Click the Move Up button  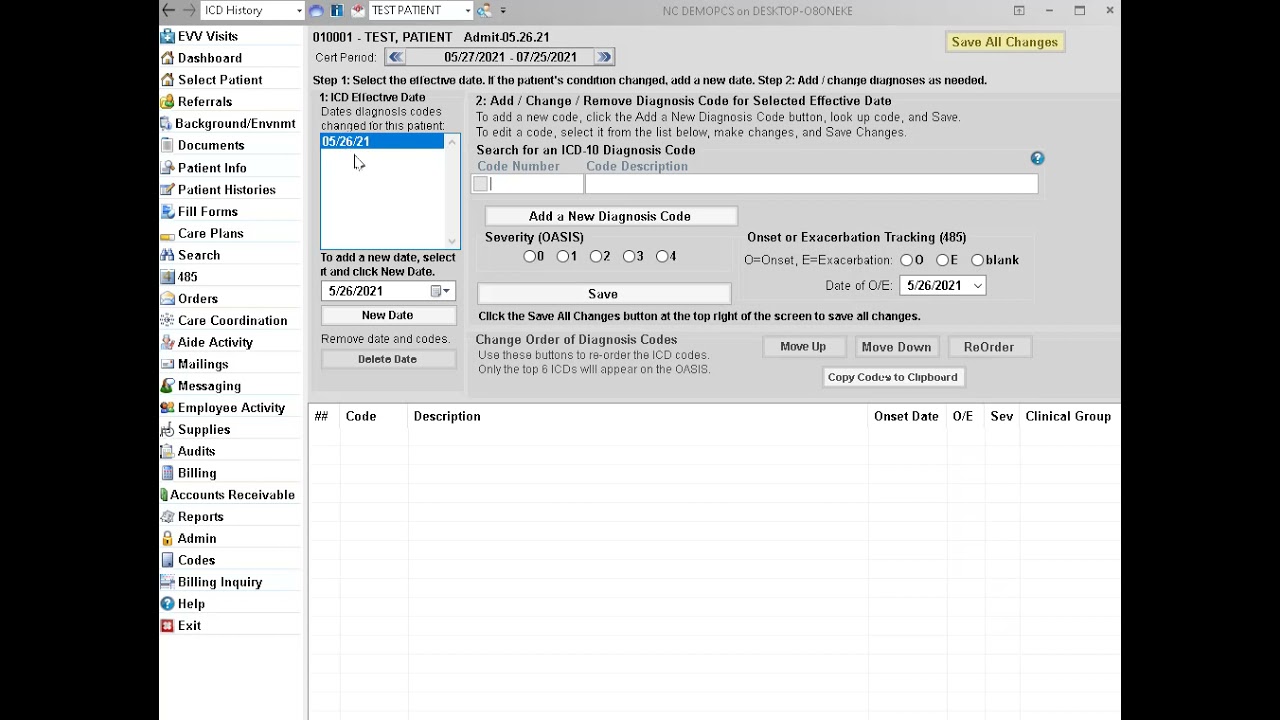point(803,347)
